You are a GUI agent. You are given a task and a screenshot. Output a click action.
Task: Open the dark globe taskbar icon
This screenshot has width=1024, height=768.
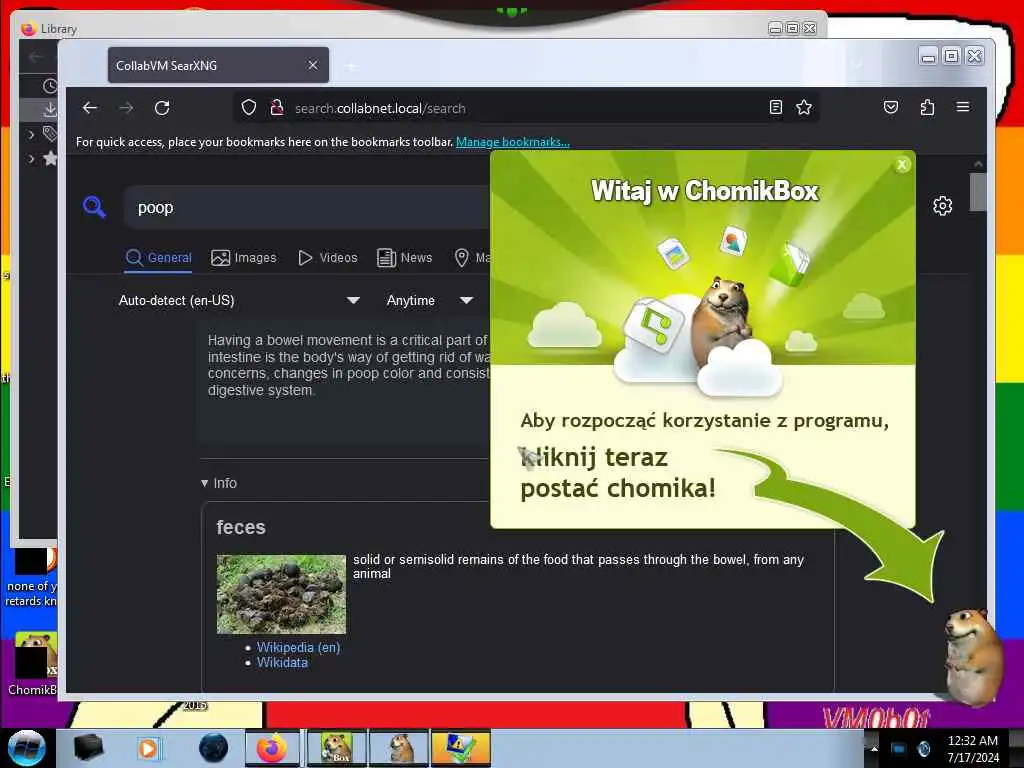click(x=214, y=748)
